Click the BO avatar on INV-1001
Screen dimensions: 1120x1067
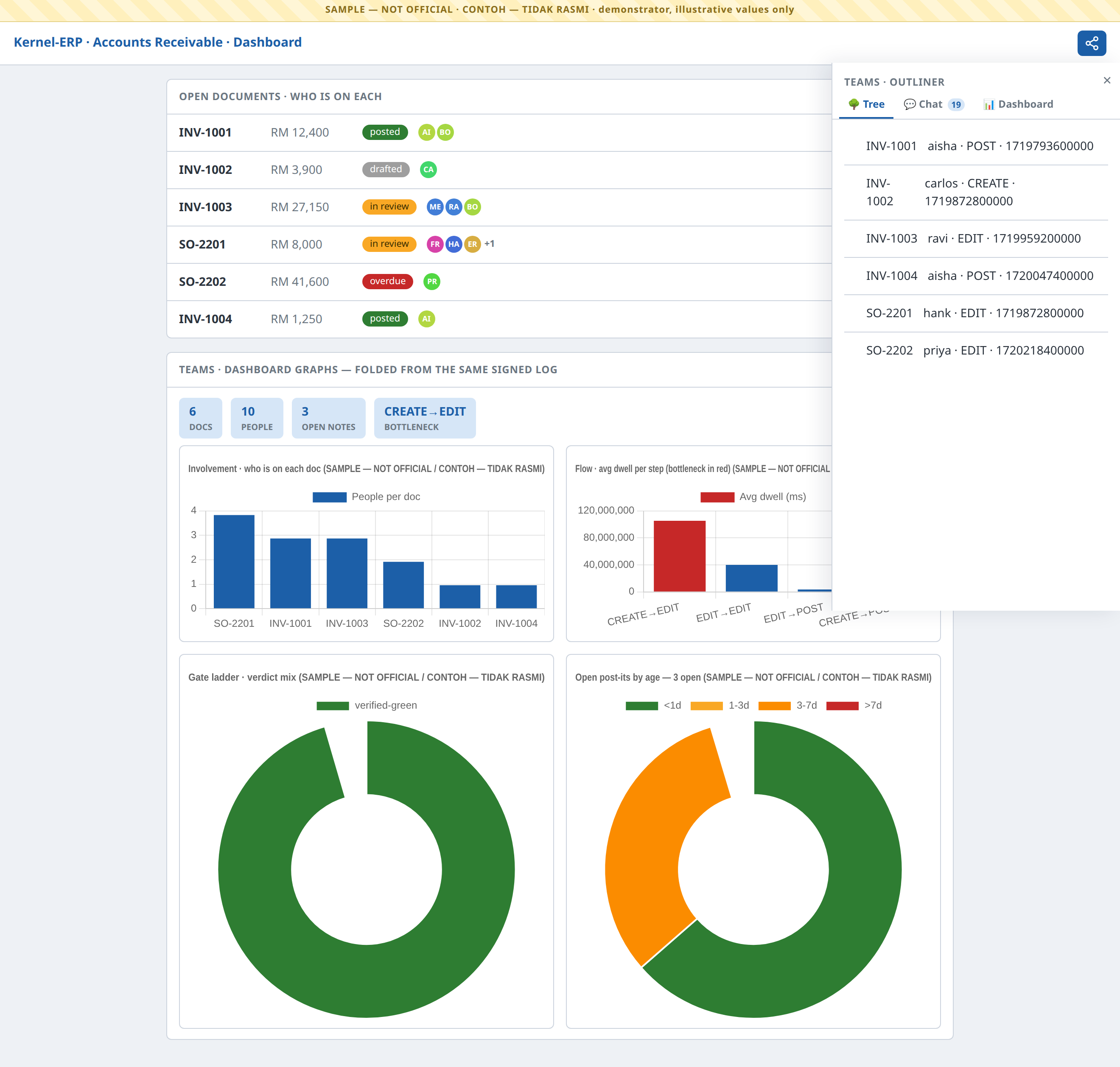[445, 132]
